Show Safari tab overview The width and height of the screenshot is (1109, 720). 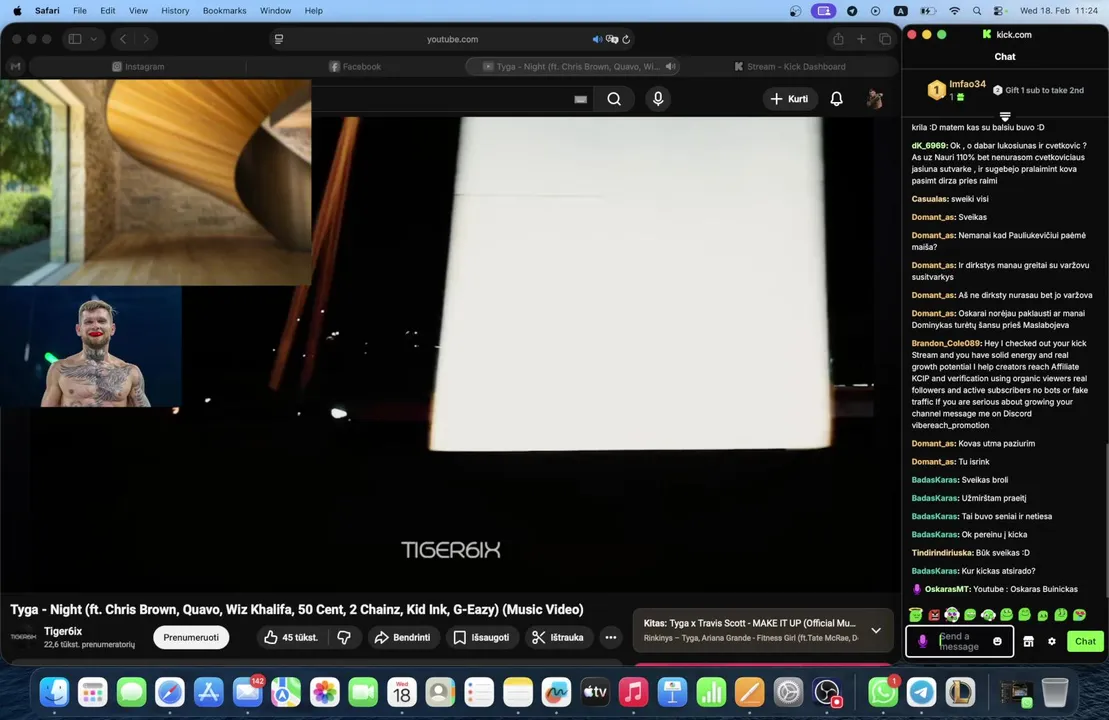885,39
